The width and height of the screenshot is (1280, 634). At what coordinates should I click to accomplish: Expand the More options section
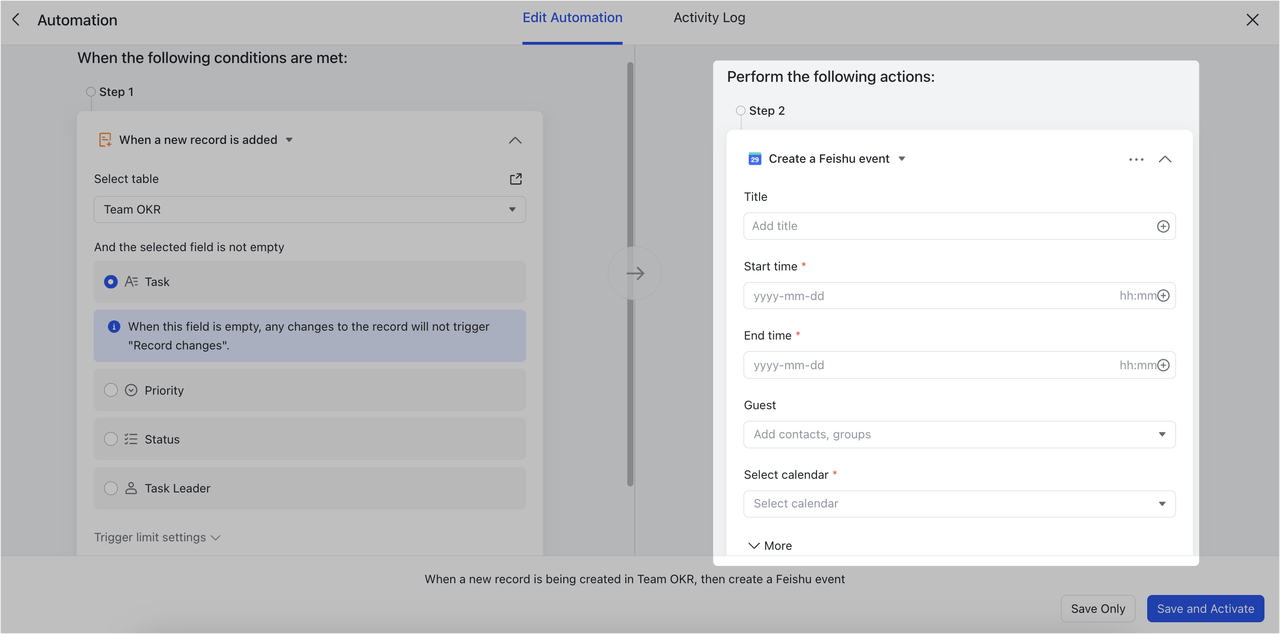[770, 546]
